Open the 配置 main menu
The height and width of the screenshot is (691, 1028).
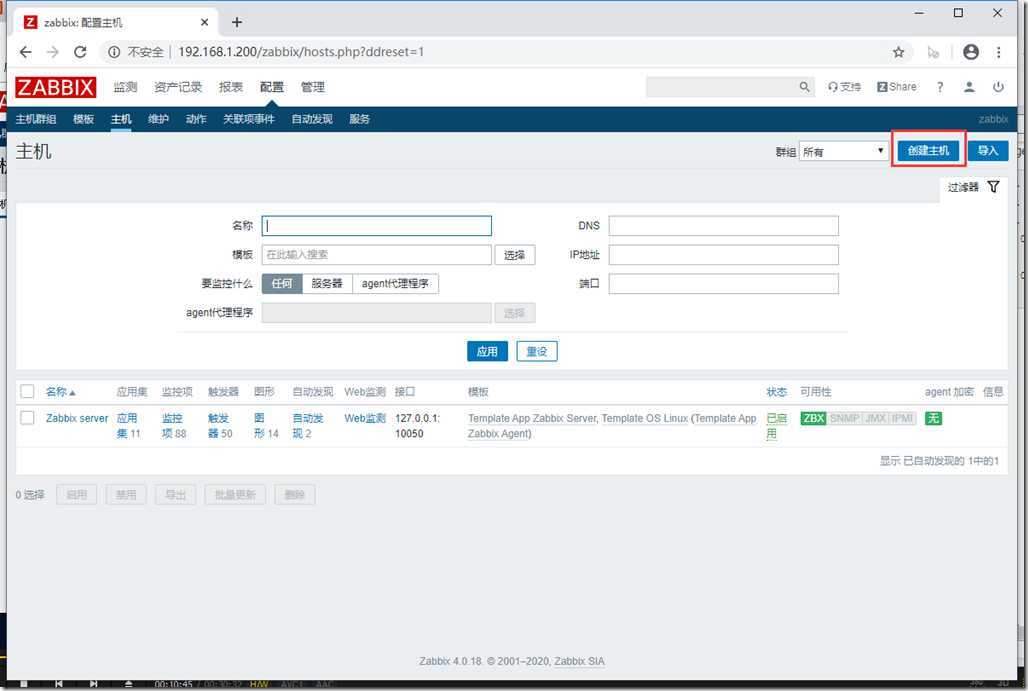(x=271, y=87)
